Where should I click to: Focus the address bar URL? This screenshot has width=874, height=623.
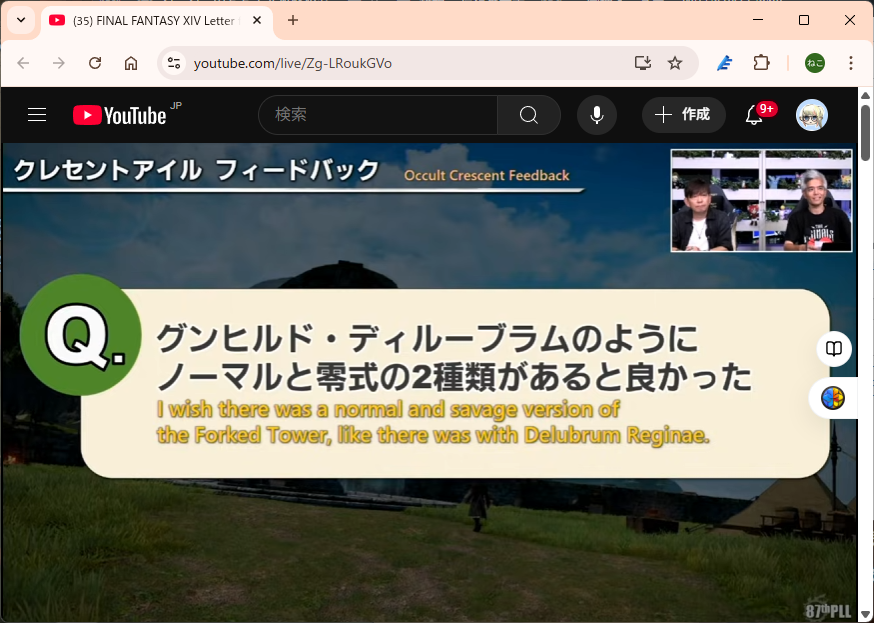(x=293, y=64)
